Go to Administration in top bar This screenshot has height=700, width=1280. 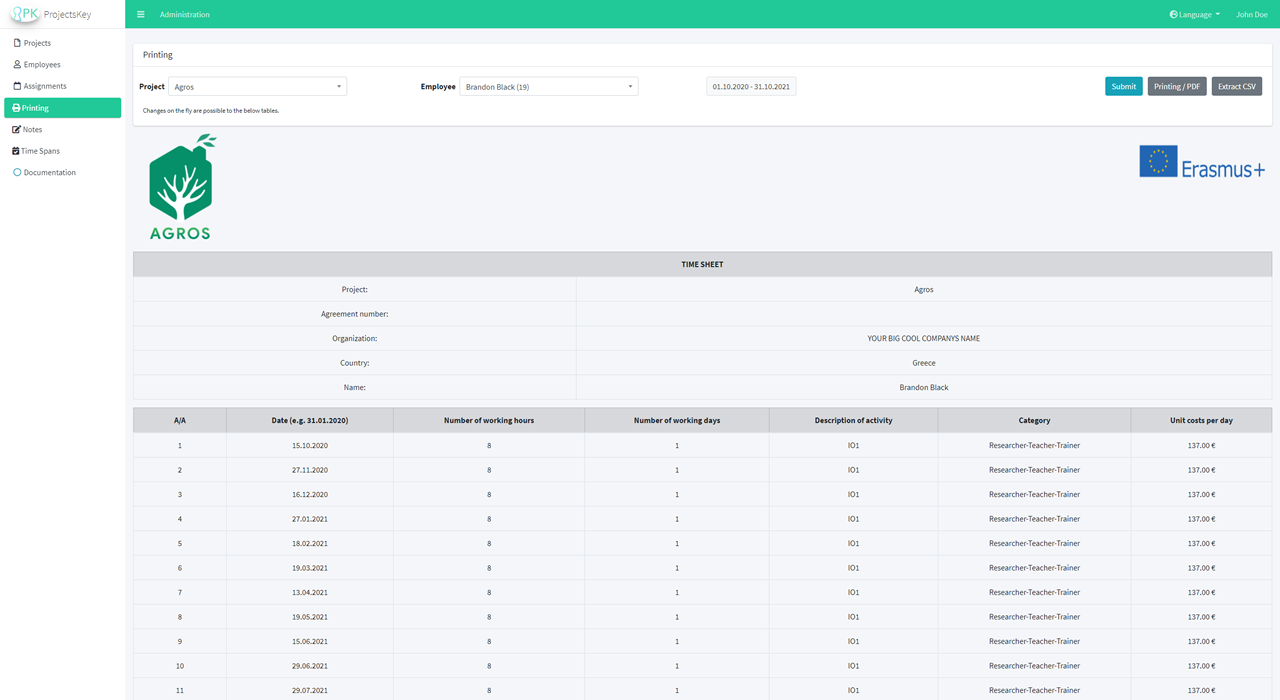click(185, 15)
